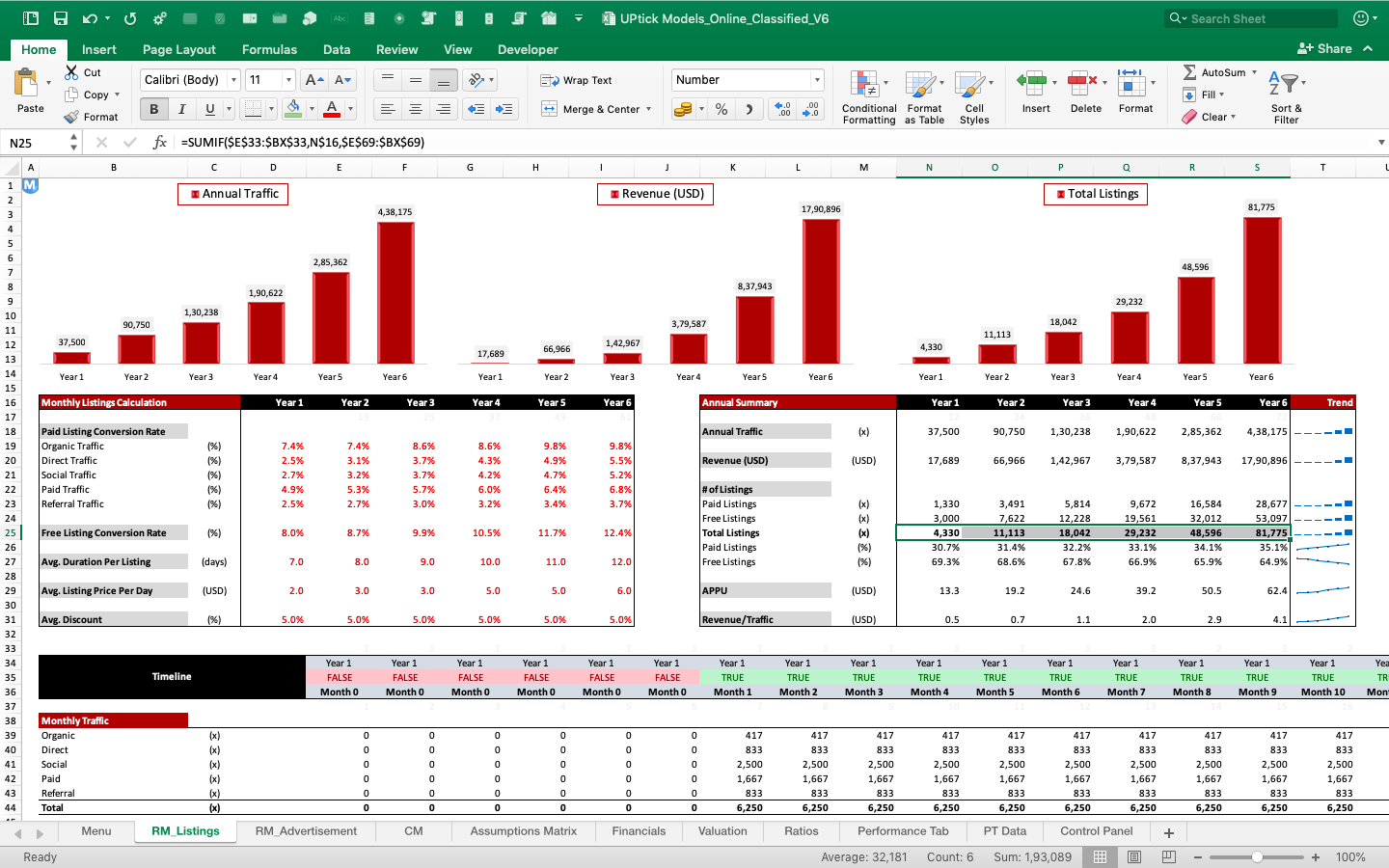This screenshot has width=1389, height=868.
Task: Switch to Normal view in status bar
Action: click(x=1100, y=856)
